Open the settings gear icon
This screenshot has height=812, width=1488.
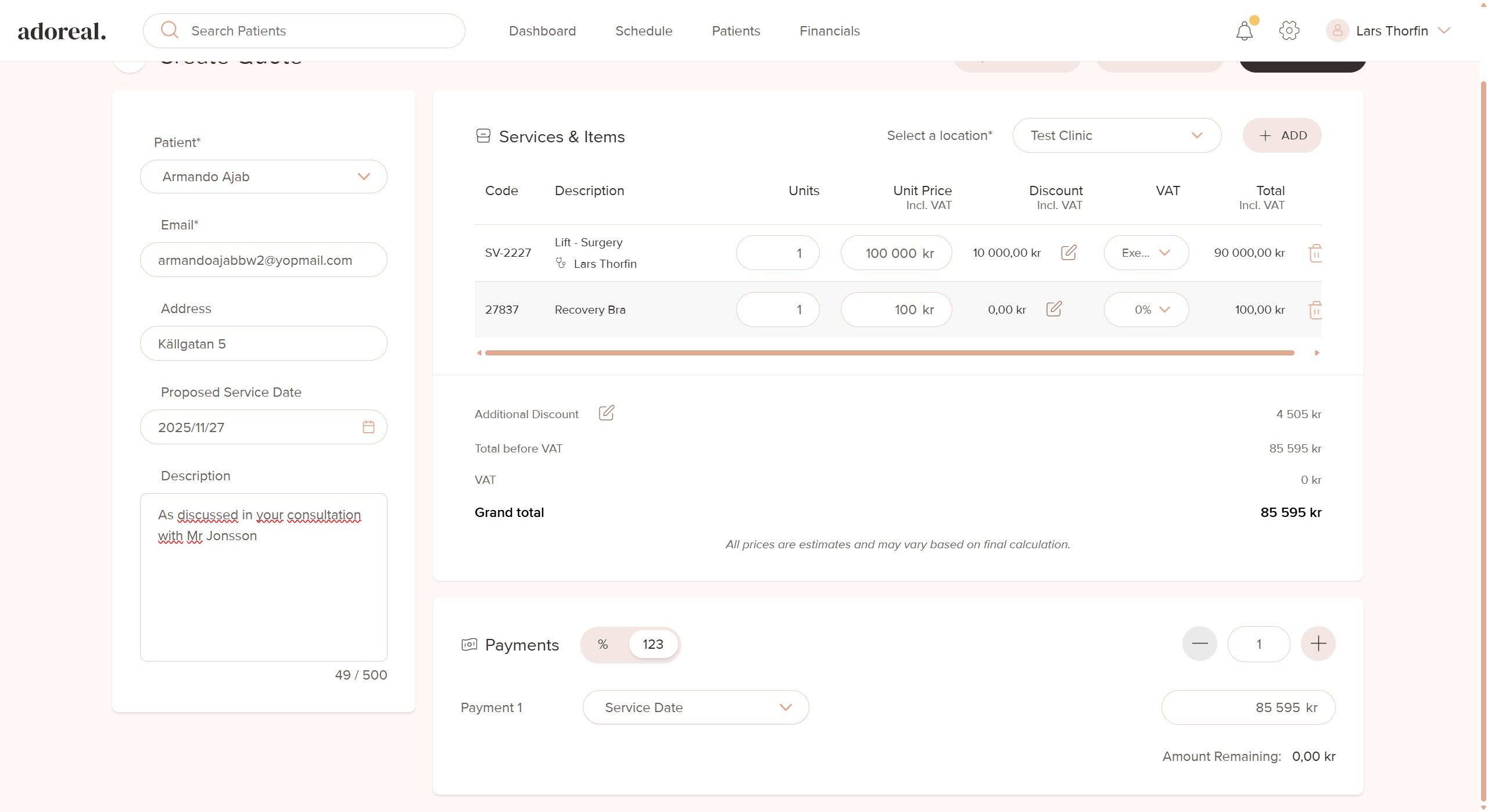pyautogui.click(x=1289, y=31)
